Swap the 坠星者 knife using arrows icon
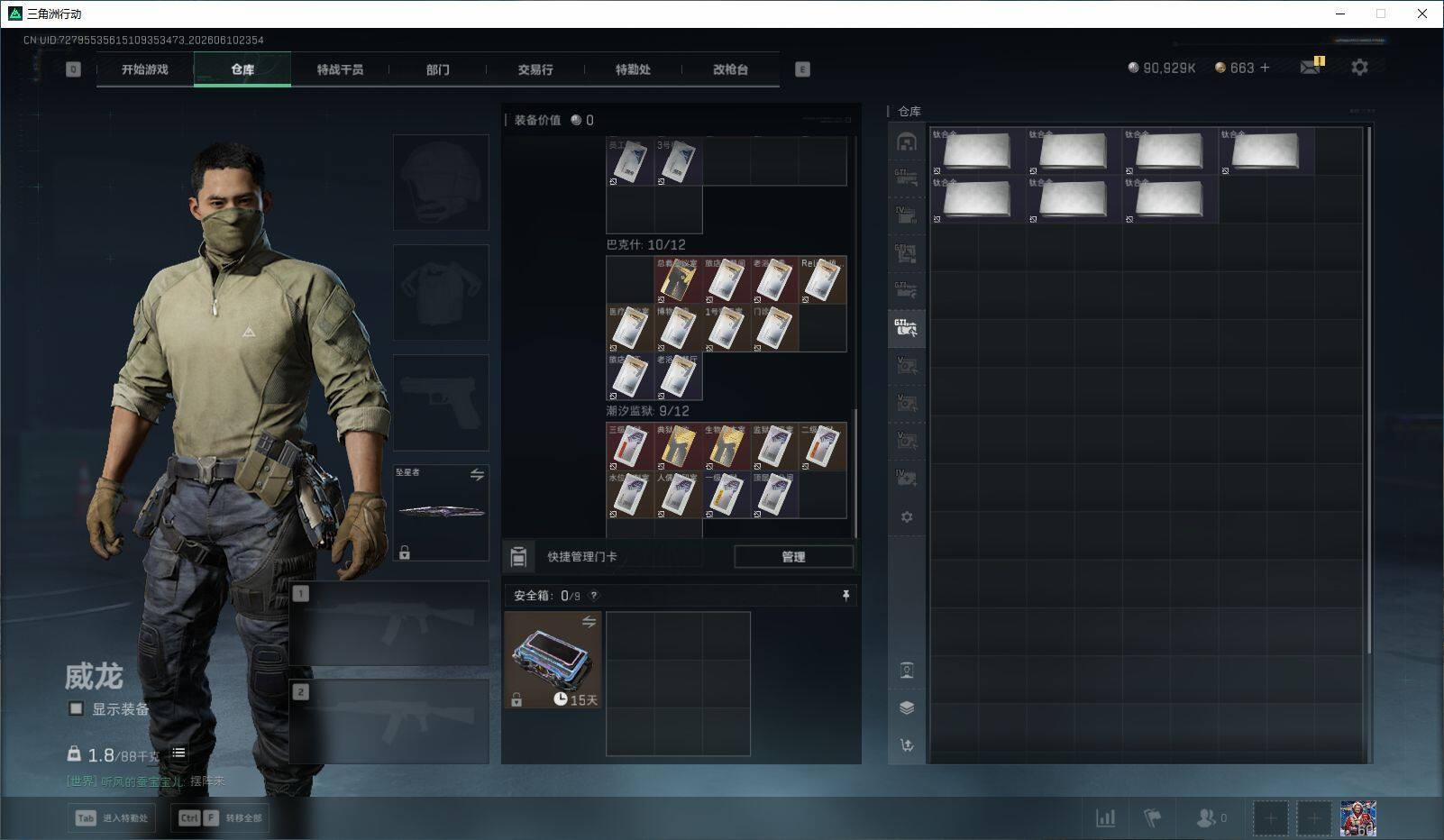This screenshot has height=840, width=1444. [x=477, y=474]
